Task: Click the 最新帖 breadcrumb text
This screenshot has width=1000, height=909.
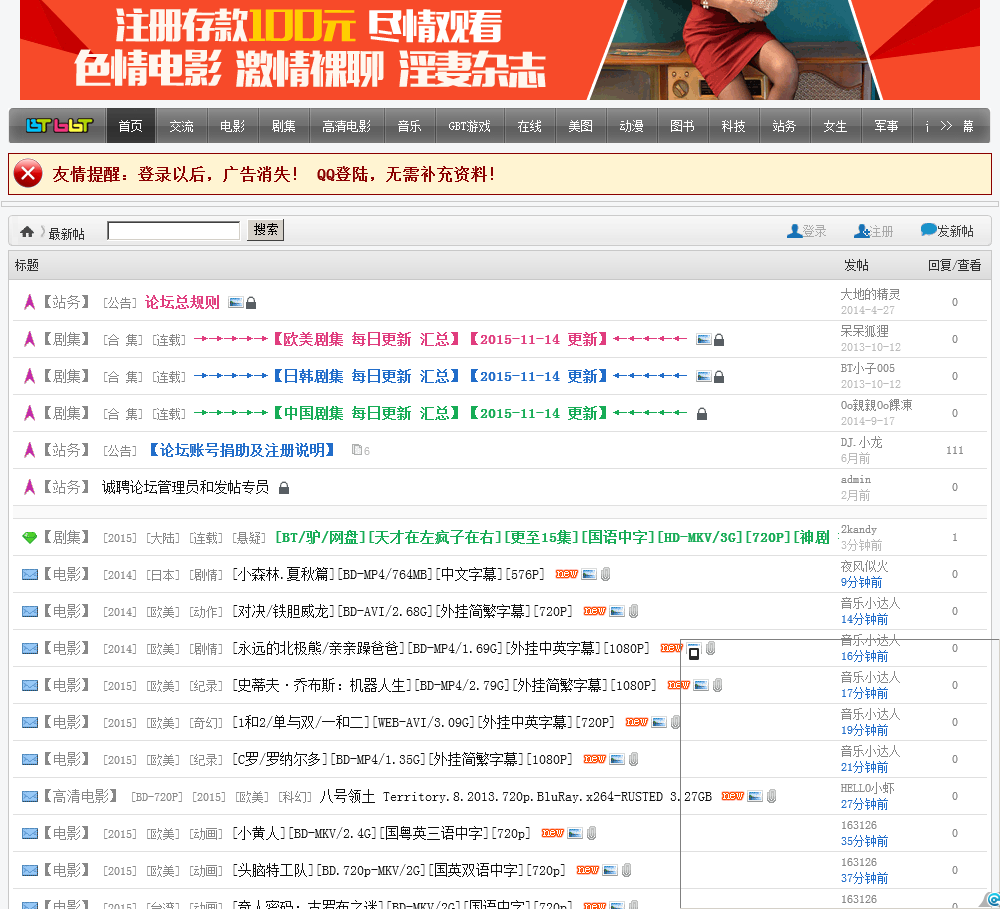Action: [x=66, y=234]
